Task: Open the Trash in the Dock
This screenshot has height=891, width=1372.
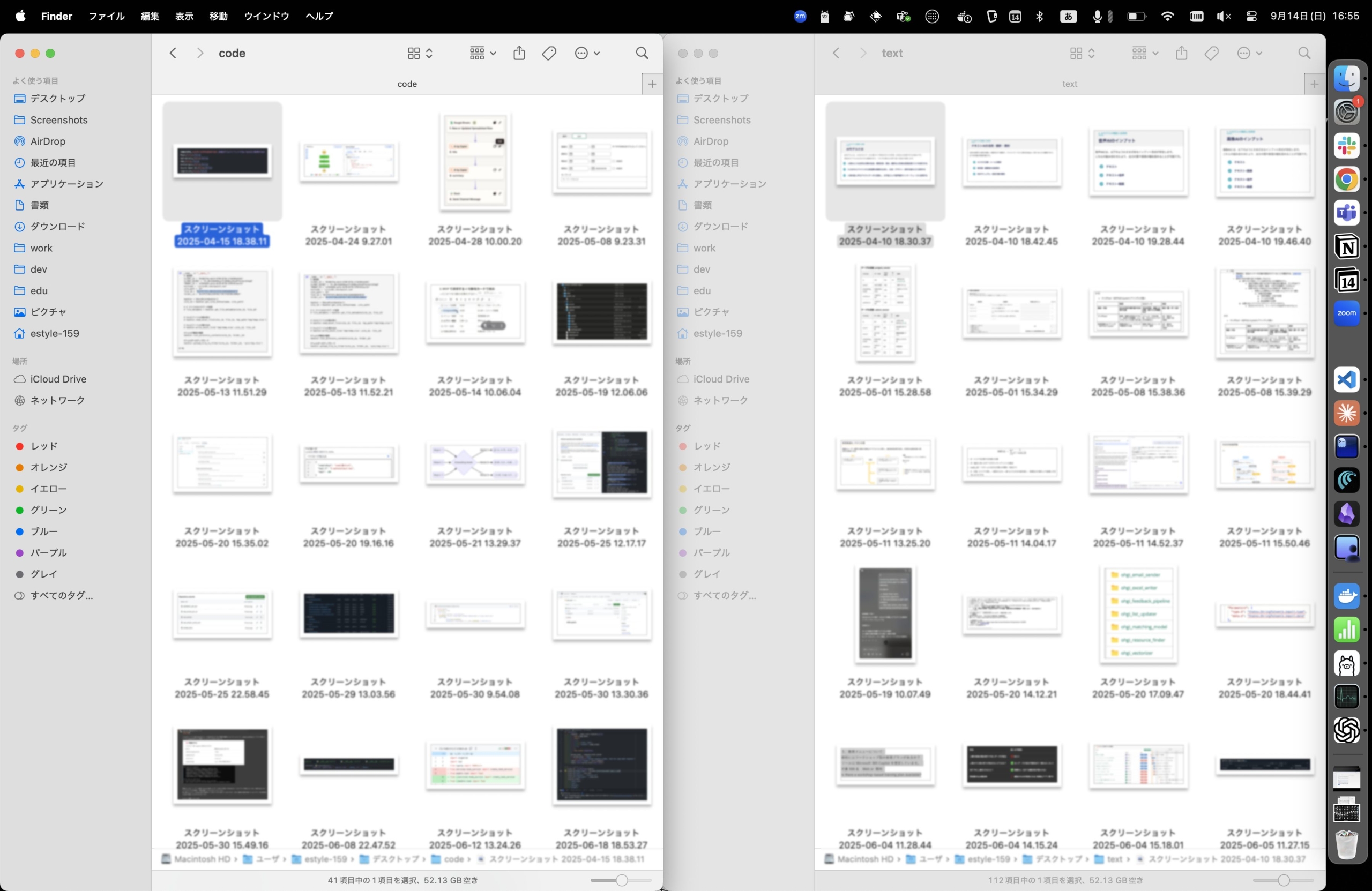Action: [x=1347, y=845]
